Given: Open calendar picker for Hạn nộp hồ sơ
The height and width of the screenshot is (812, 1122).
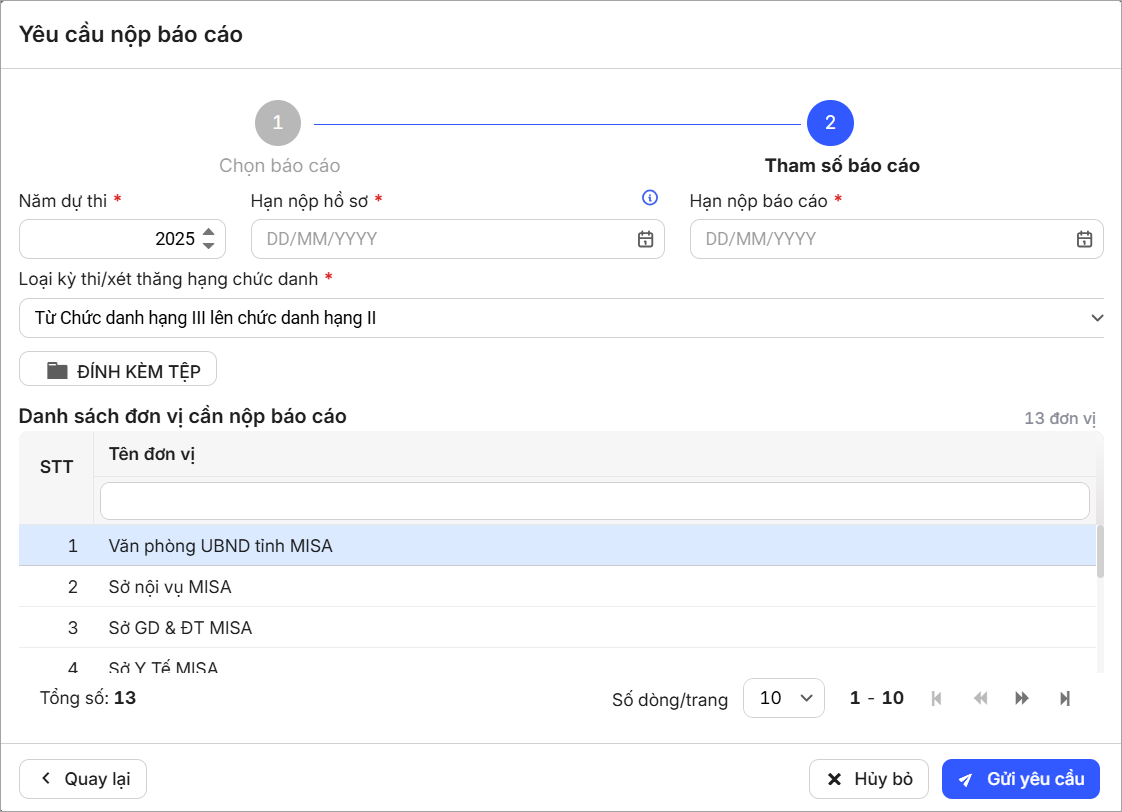Looking at the screenshot, I should tap(645, 239).
